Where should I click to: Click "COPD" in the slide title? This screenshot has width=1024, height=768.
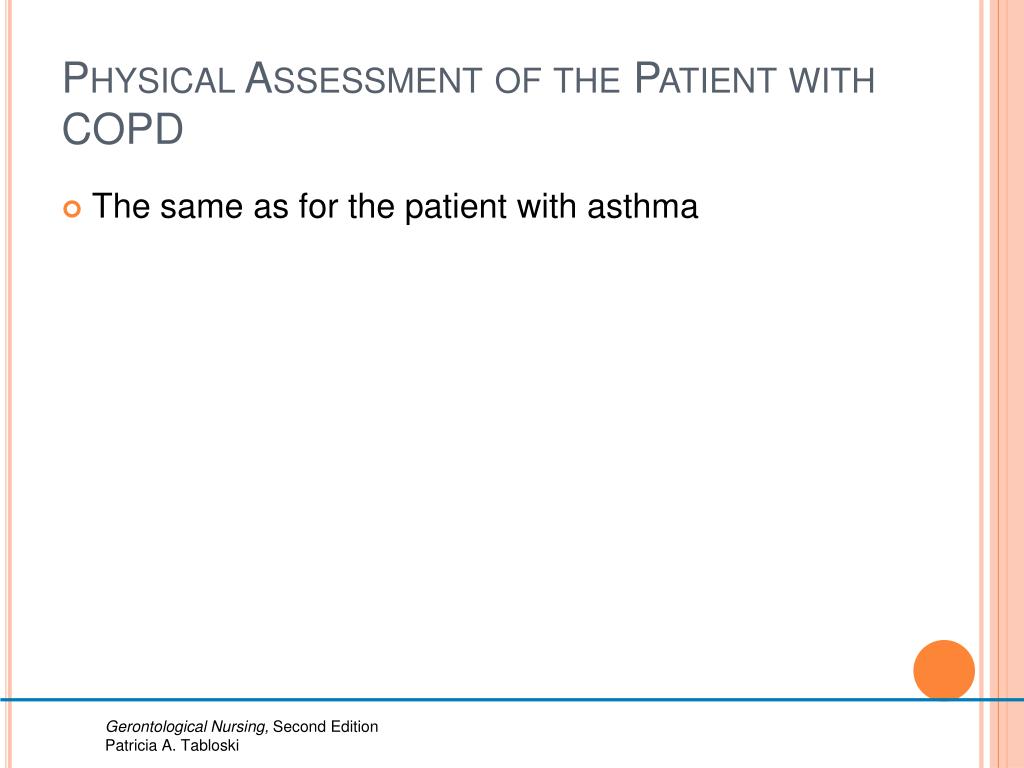point(123,129)
